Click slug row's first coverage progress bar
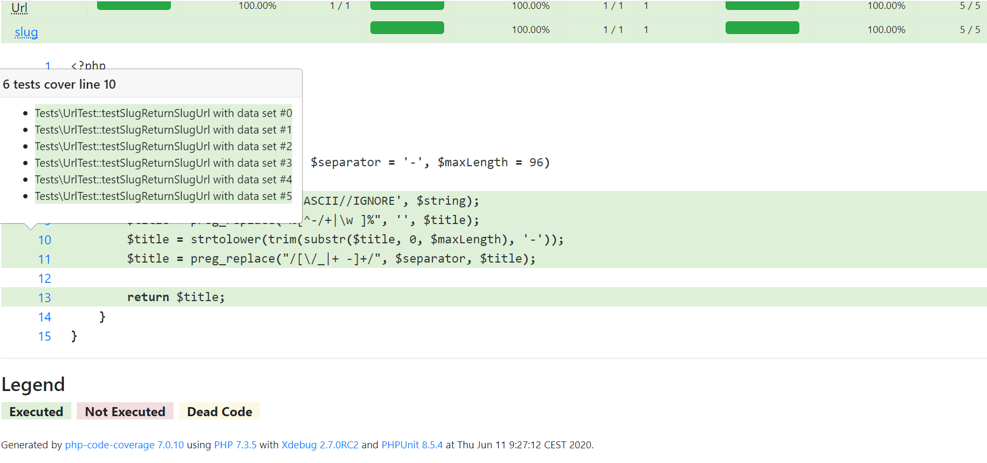987x463 pixels. click(x=407, y=28)
